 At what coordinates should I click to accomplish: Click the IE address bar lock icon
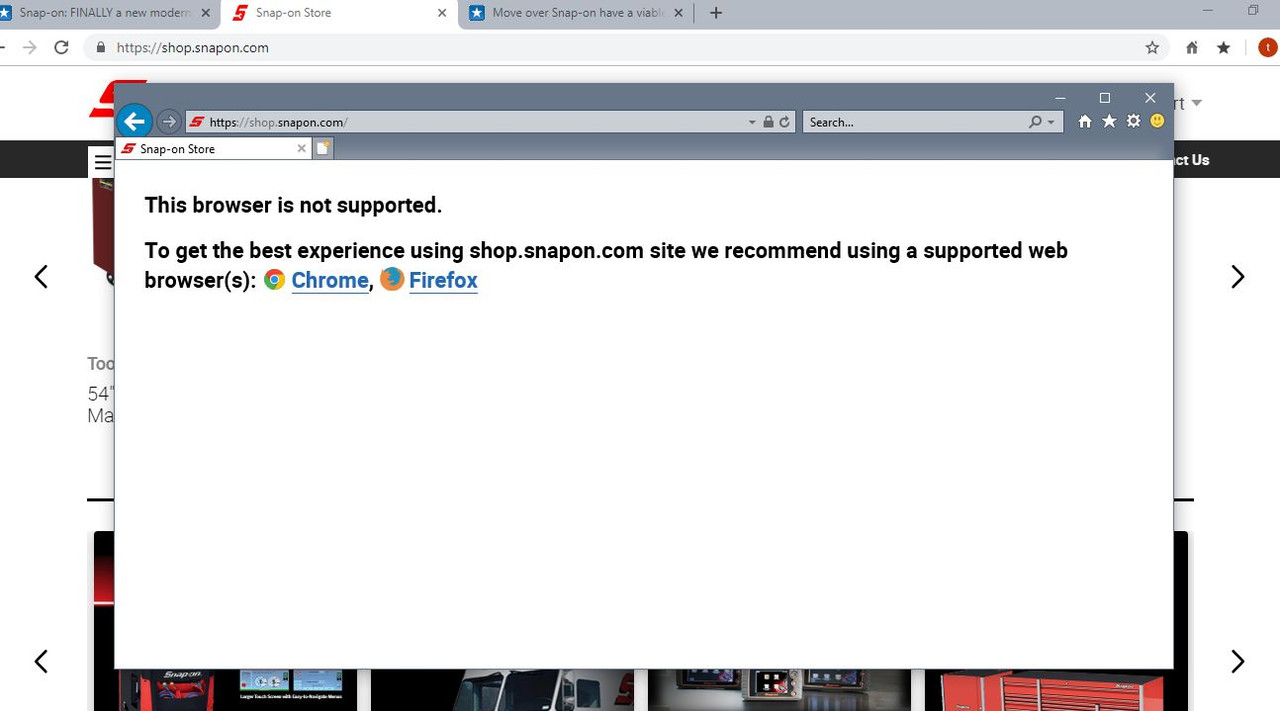768,122
